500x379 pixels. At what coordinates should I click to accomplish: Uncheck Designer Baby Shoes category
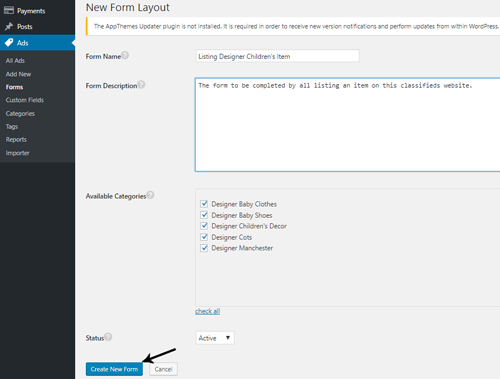click(204, 215)
